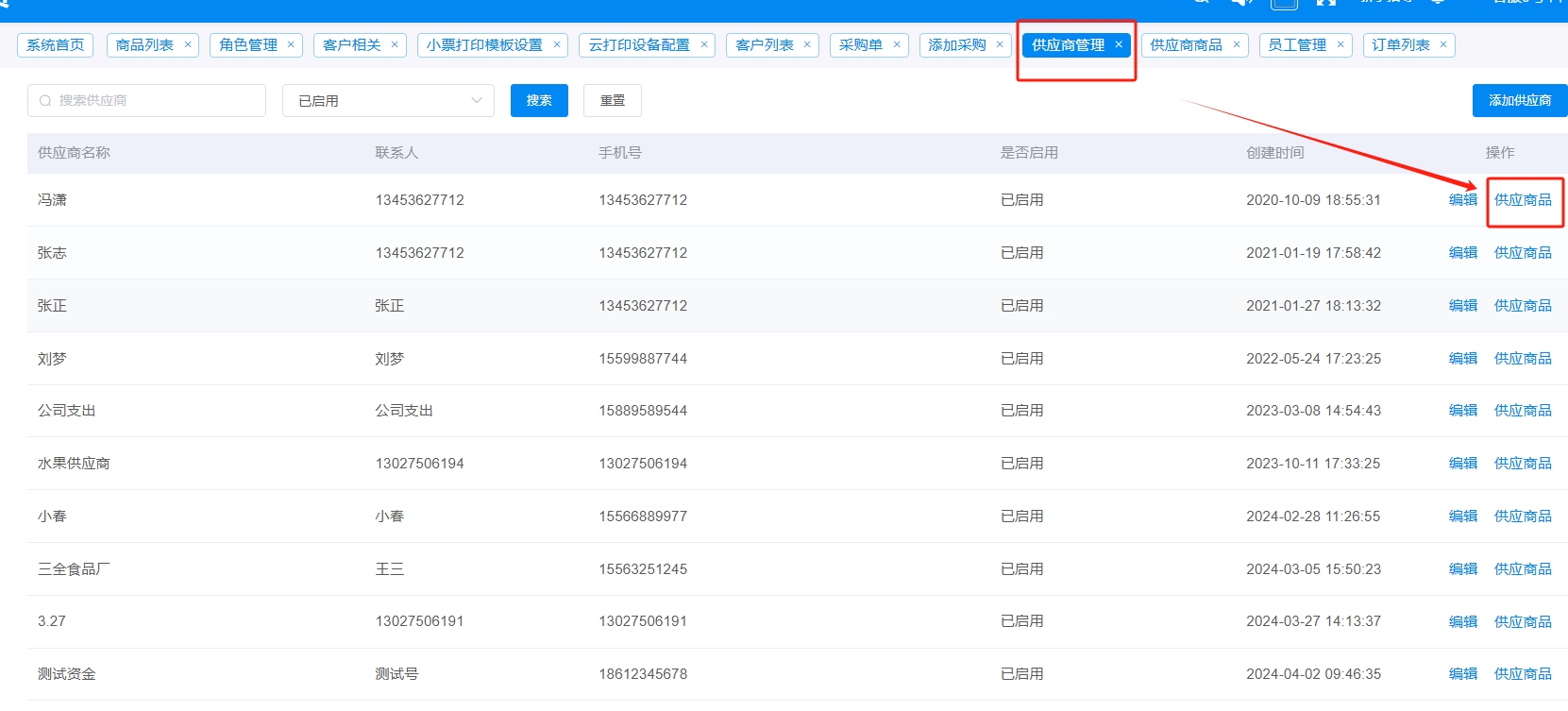Viewport: 1568px width, 711px height.
Task: Close the 客户相关 tab
Action: click(395, 44)
